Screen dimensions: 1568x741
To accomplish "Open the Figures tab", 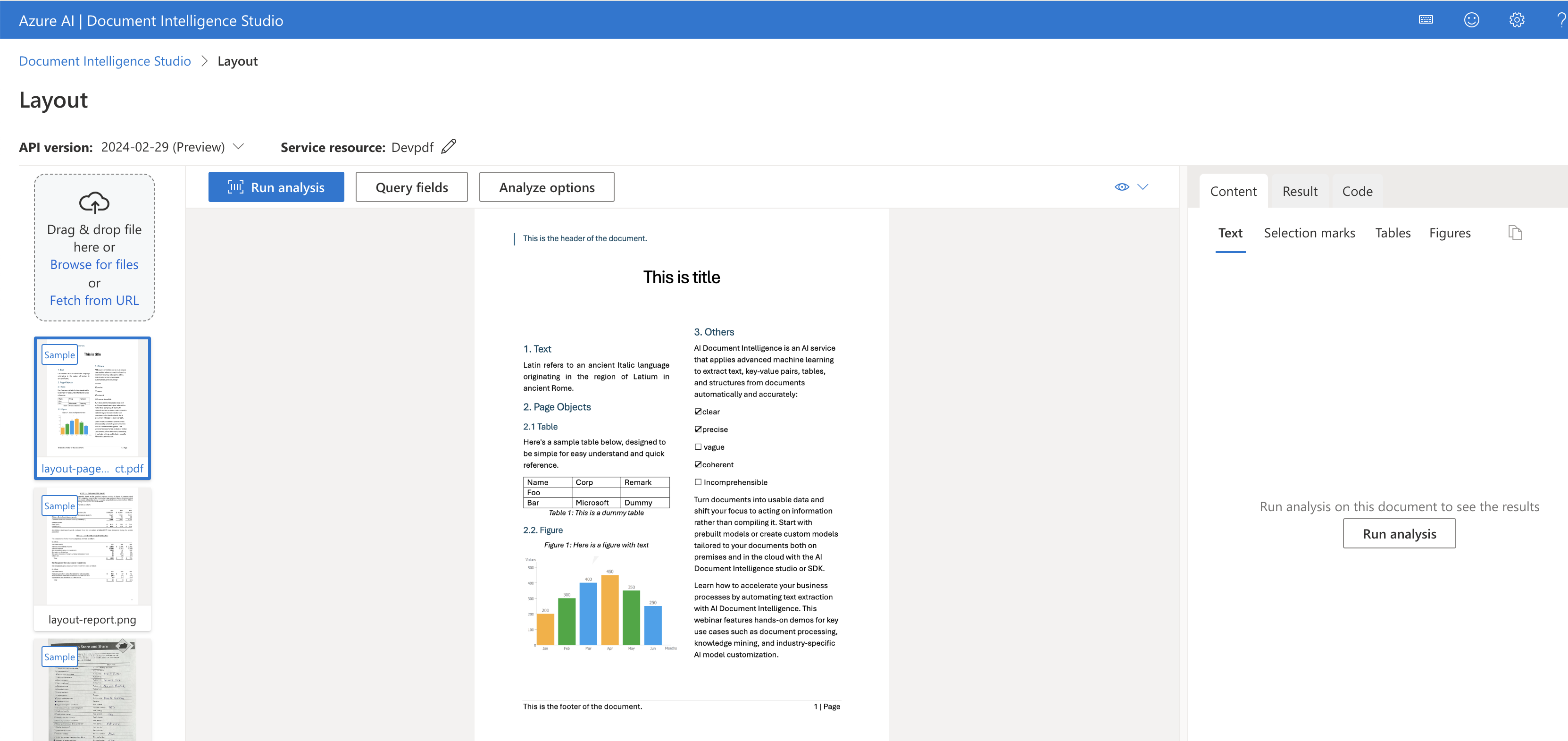I will pos(1450,233).
